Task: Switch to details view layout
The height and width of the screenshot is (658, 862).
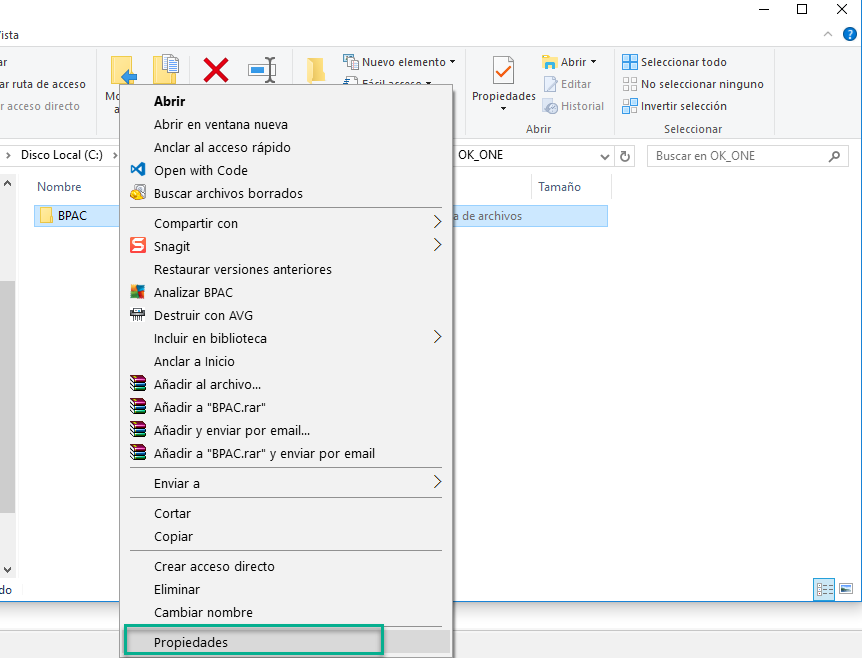Action: [825, 590]
